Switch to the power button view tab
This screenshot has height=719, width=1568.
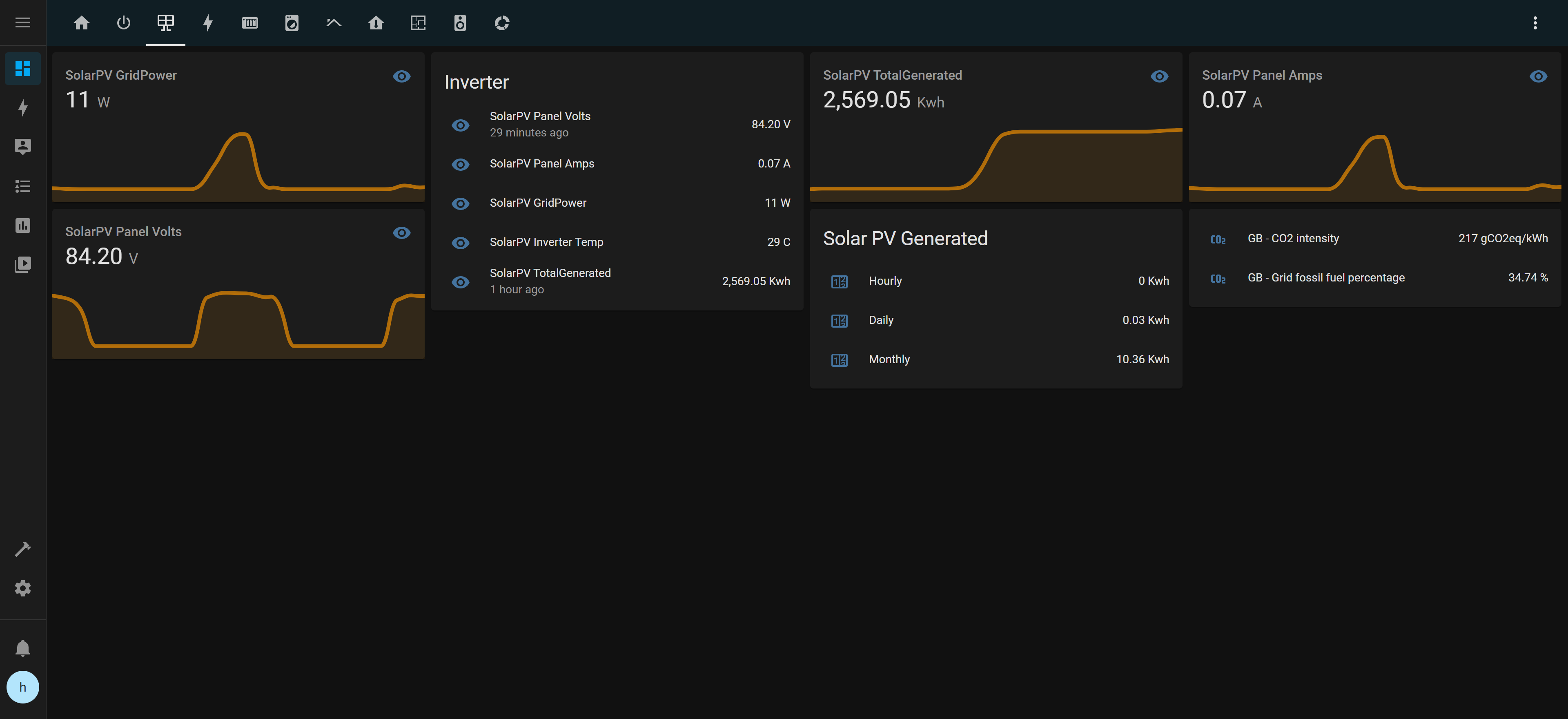124,22
